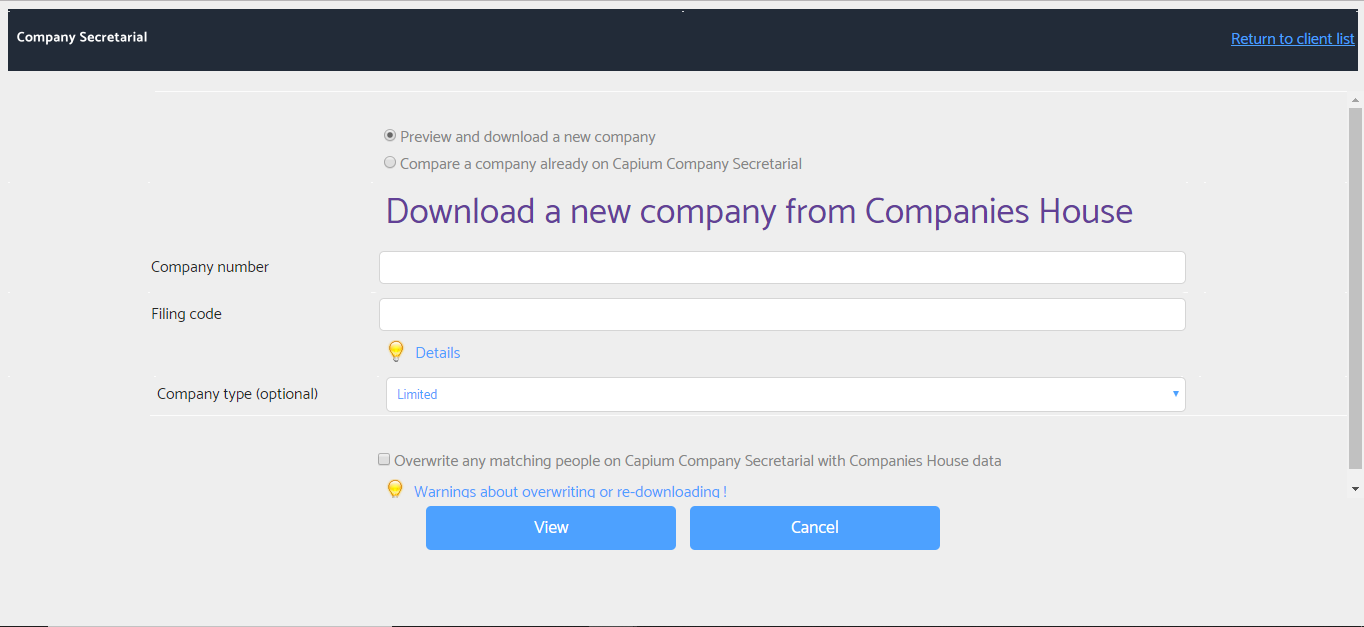Click the 'Company type (optional)' label
The image size is (1364, 627).
click(x=237, y=394)
